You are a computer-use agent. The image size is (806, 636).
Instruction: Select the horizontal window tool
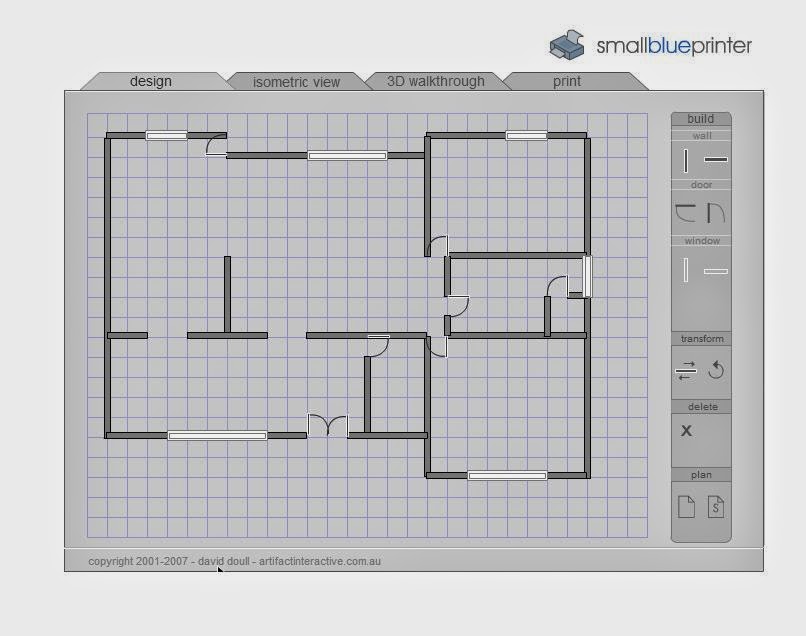713,271
